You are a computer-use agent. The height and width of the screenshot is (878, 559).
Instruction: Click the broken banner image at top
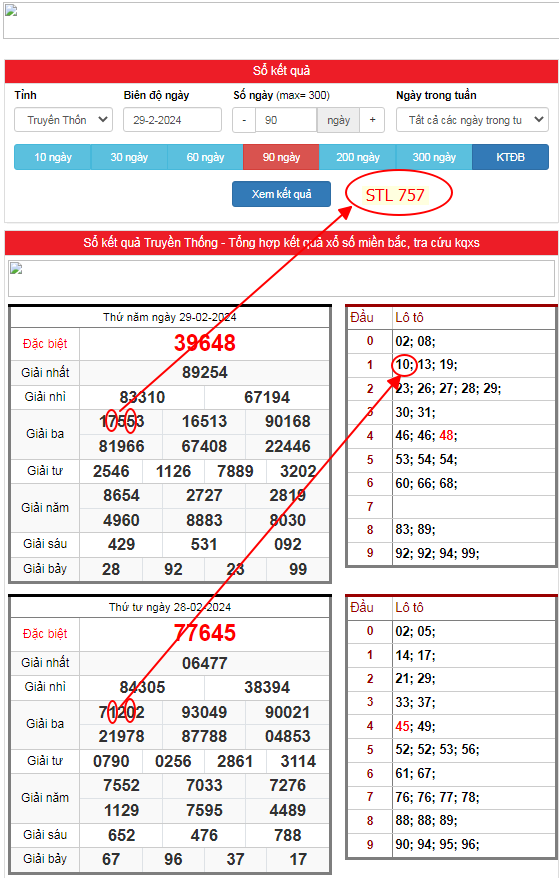tap(281, 21)
